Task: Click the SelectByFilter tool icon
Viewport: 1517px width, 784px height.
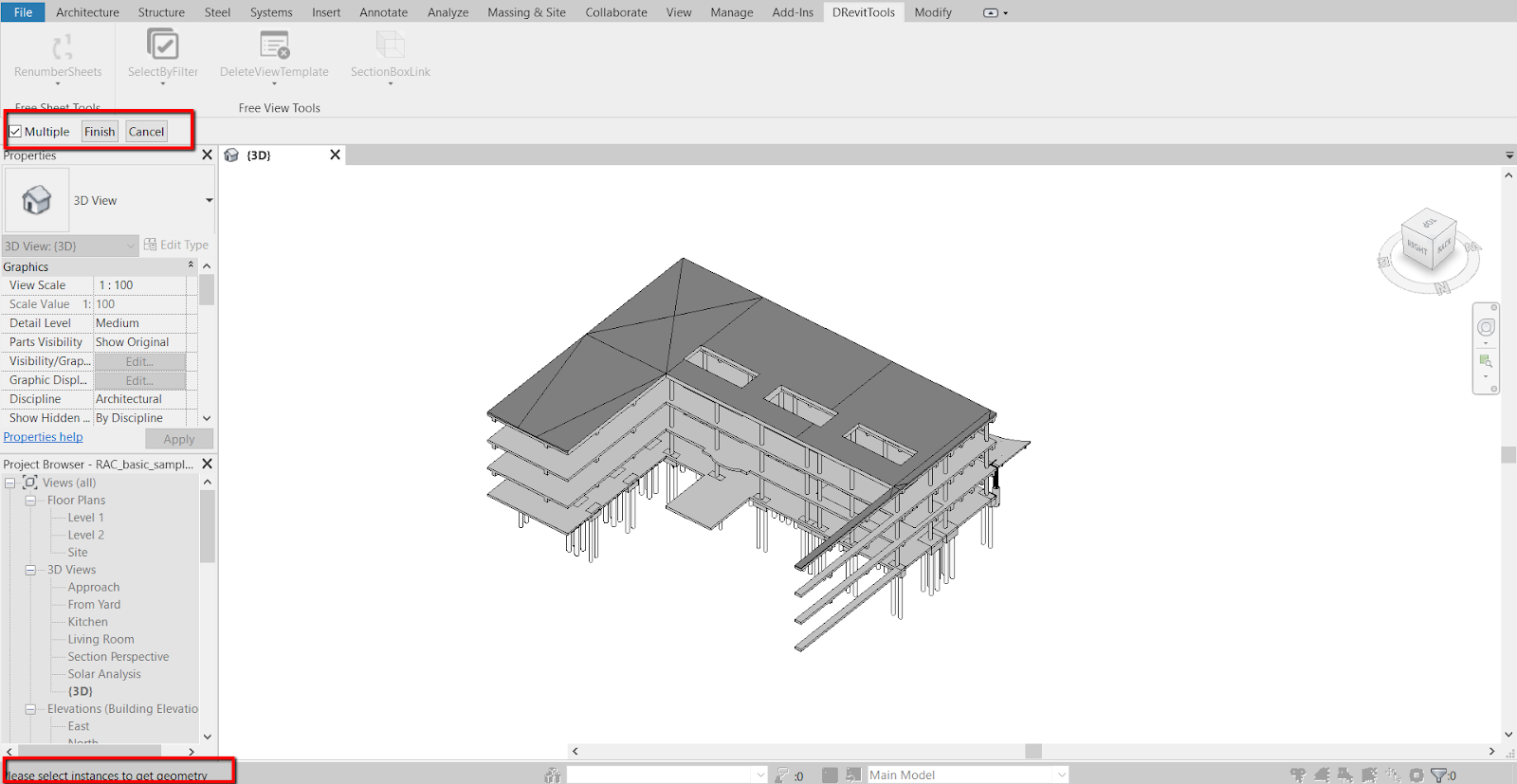Action: [x=163, y=44]
